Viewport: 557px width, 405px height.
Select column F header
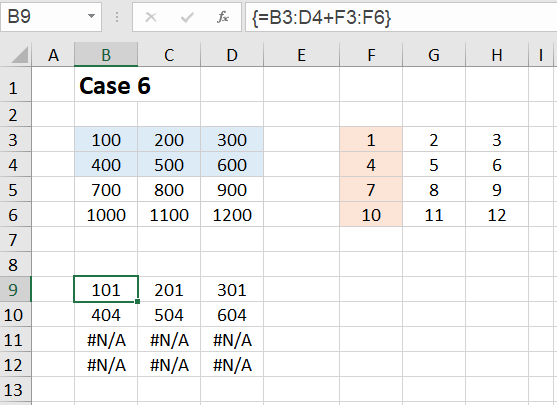(x=371, y=55)
